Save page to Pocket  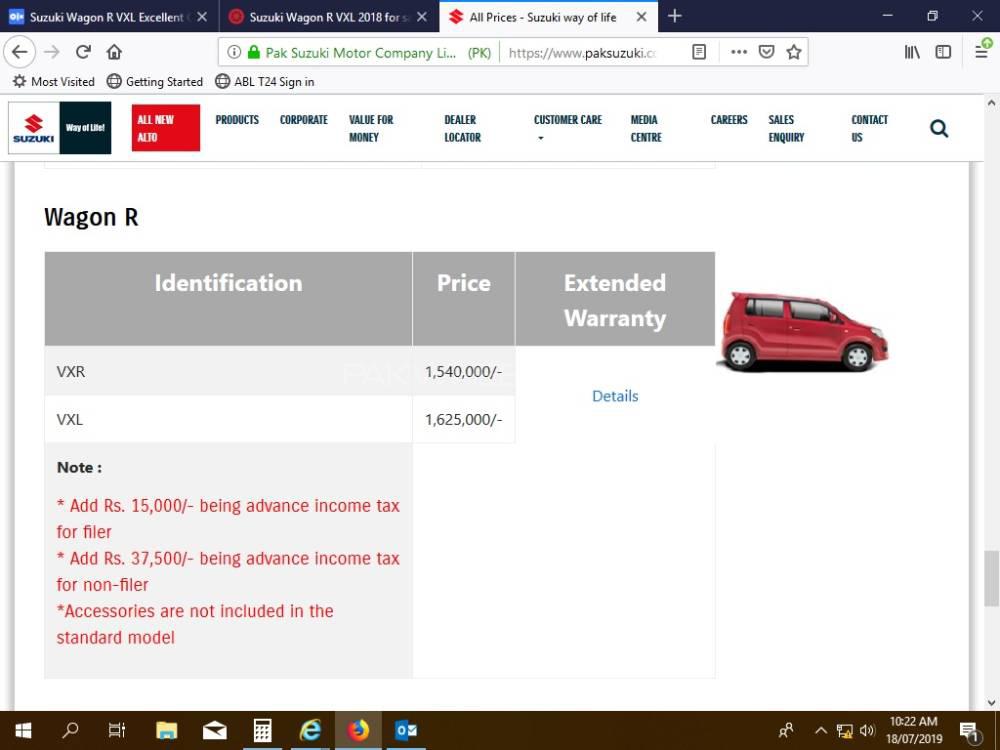(766, 51)
